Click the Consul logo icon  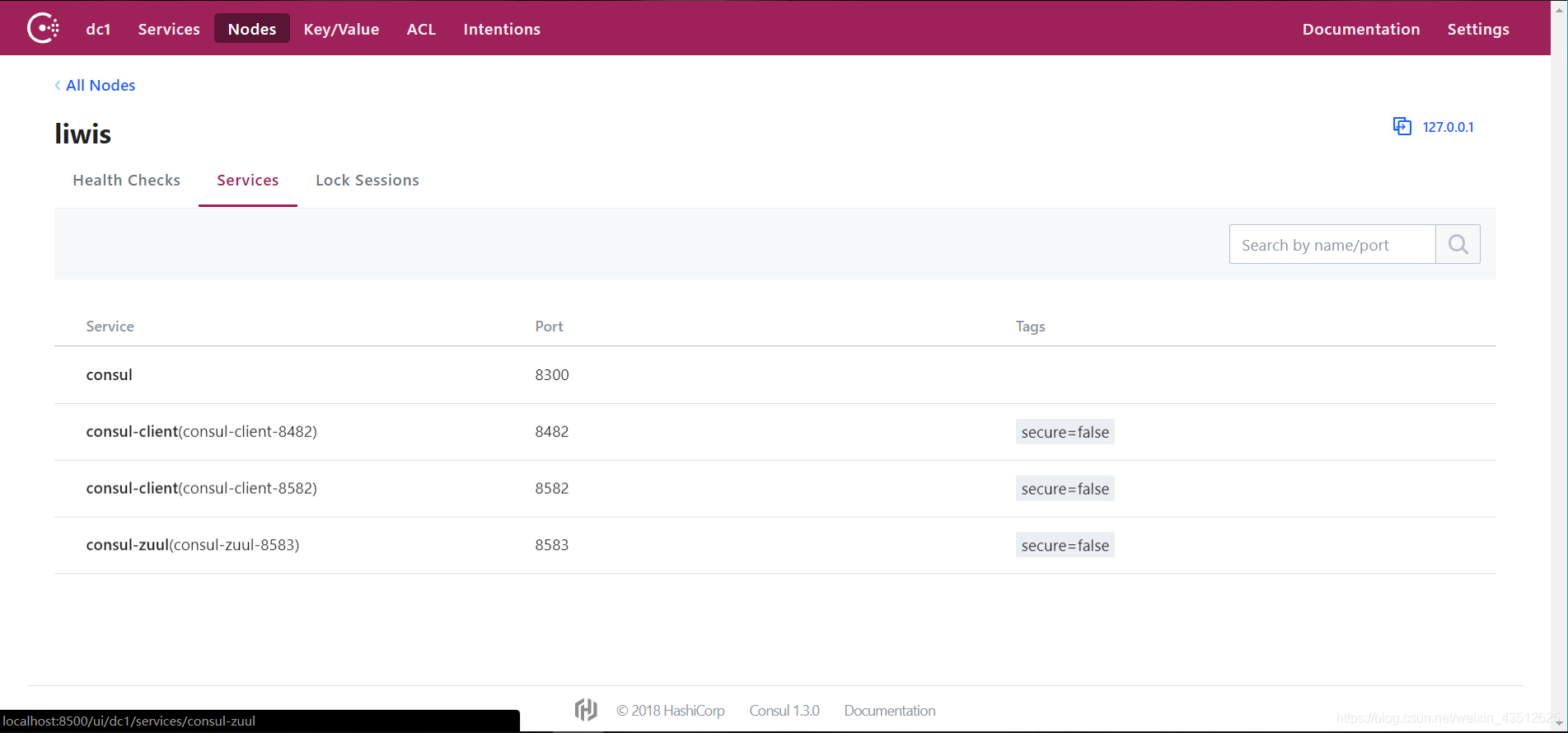(43, 28)
